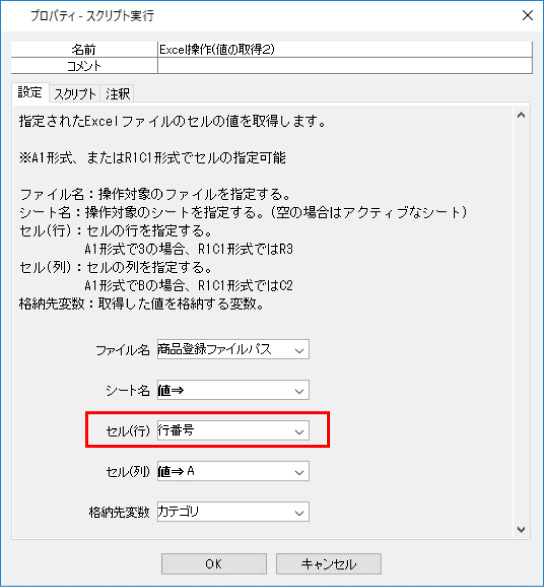This screenshot has width=544, height=587.
Task: Click the セル(行) field showing 行番号
Action: (224, 431)
